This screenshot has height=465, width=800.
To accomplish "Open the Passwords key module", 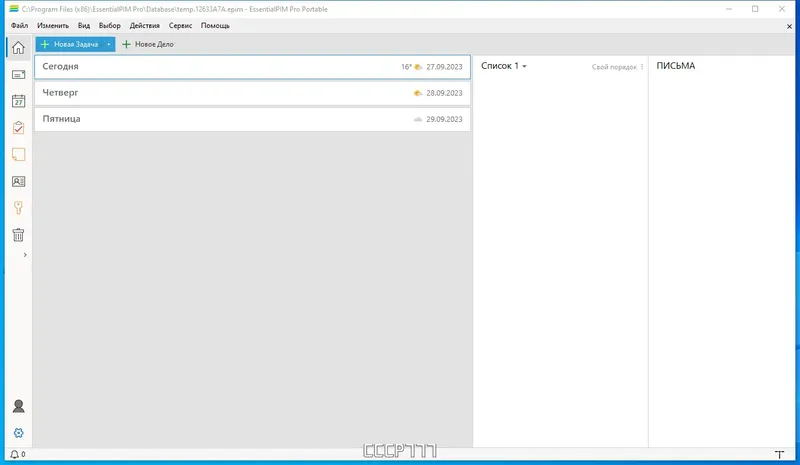I will pos(18,208).
